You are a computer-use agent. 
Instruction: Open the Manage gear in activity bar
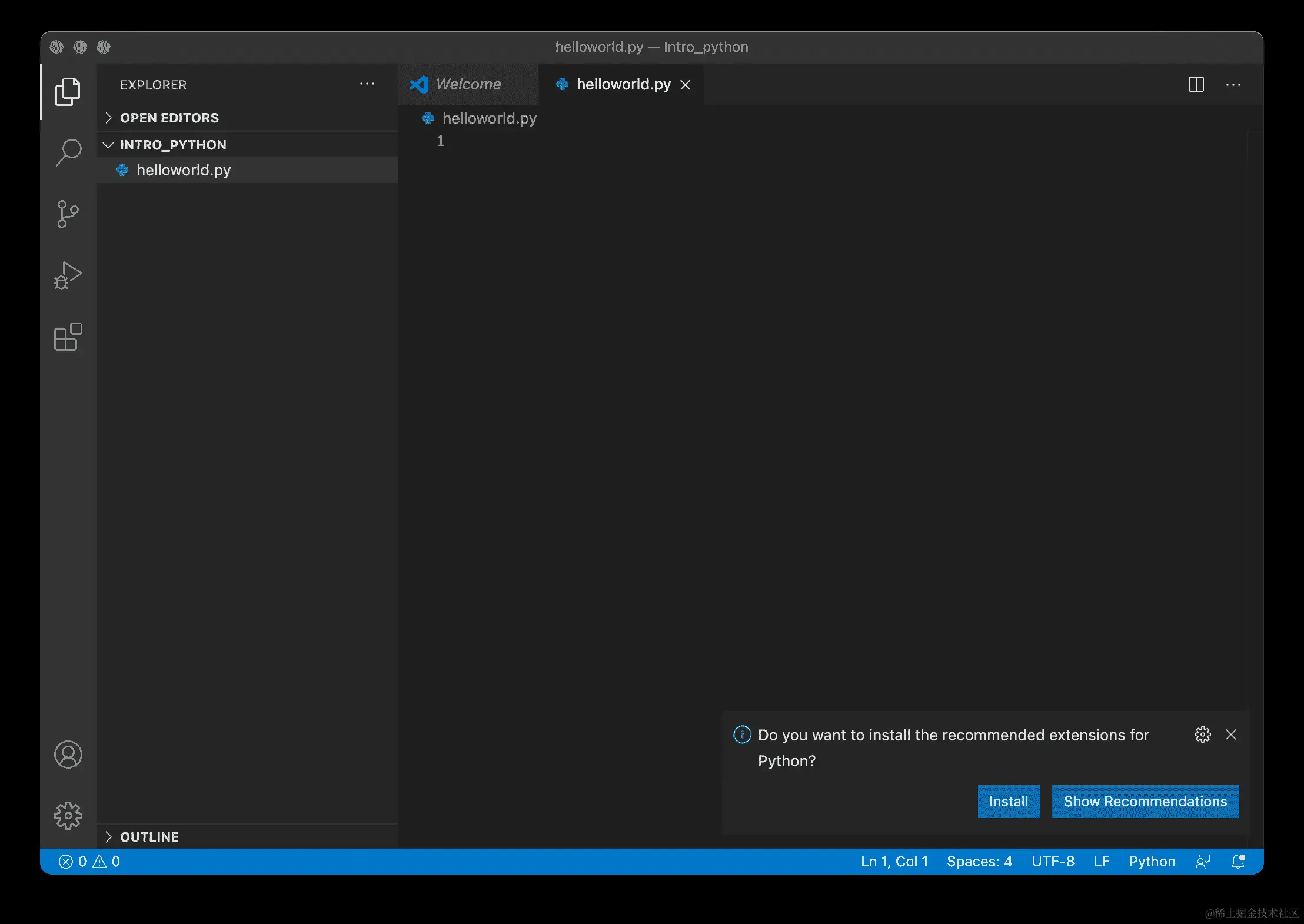point(68,815)
